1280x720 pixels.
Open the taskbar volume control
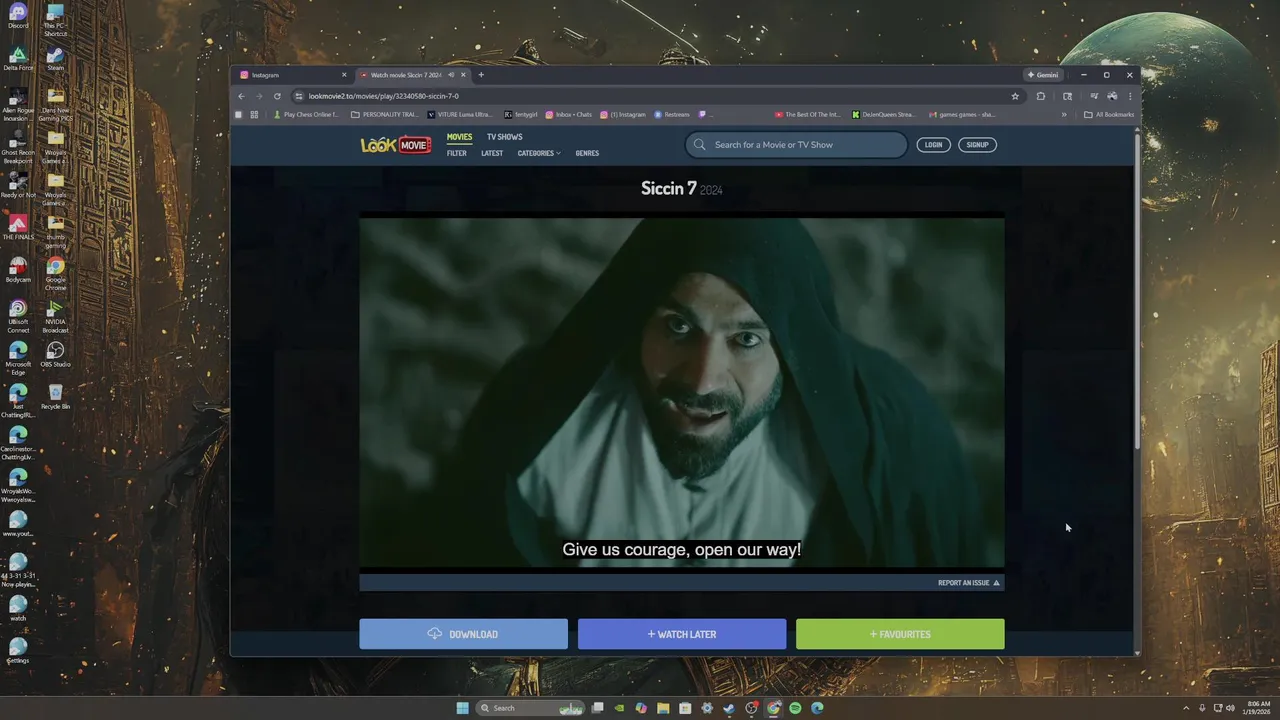tap(1230, 708)
